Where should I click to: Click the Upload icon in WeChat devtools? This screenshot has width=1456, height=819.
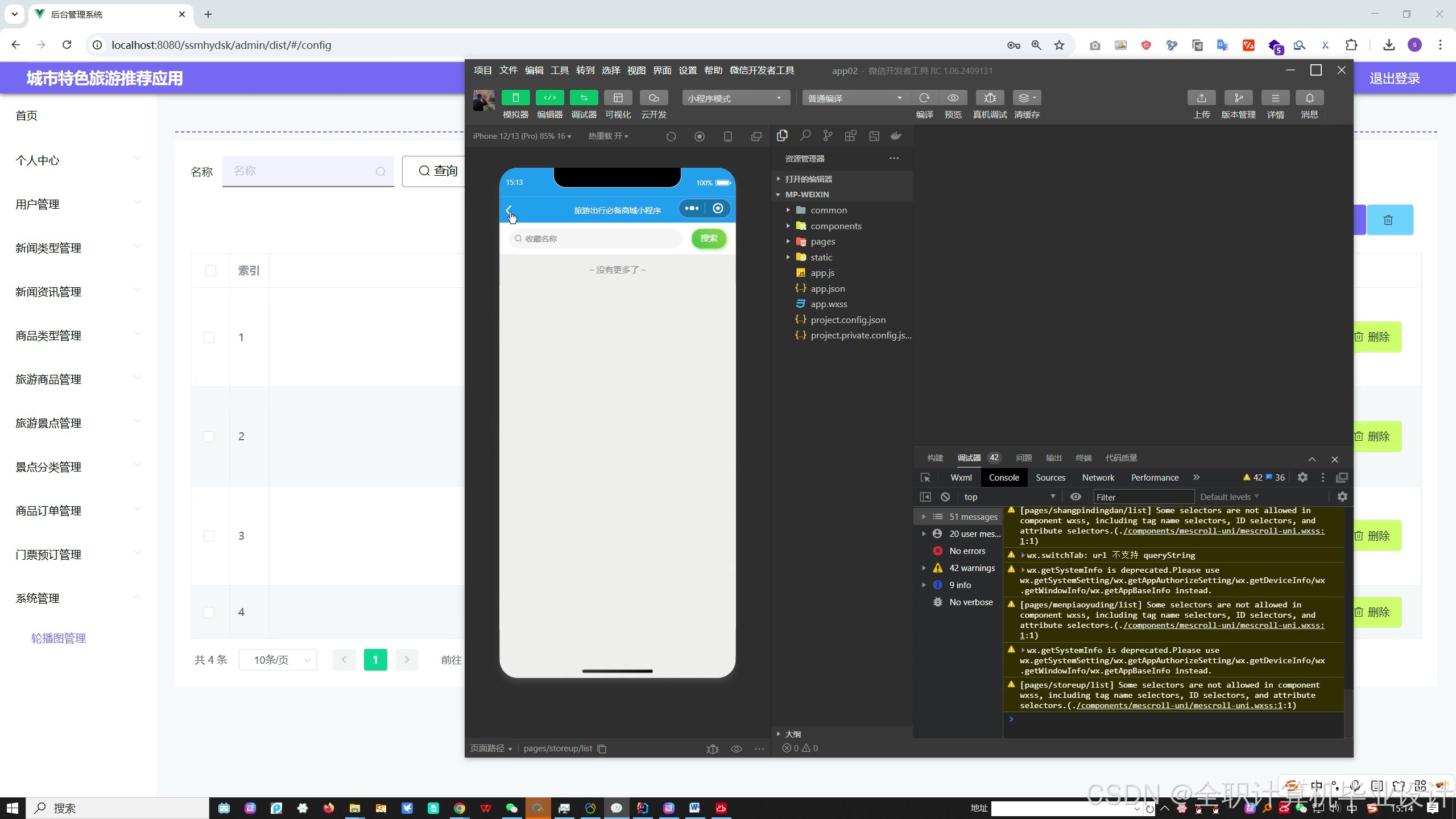click(1201, 98)
